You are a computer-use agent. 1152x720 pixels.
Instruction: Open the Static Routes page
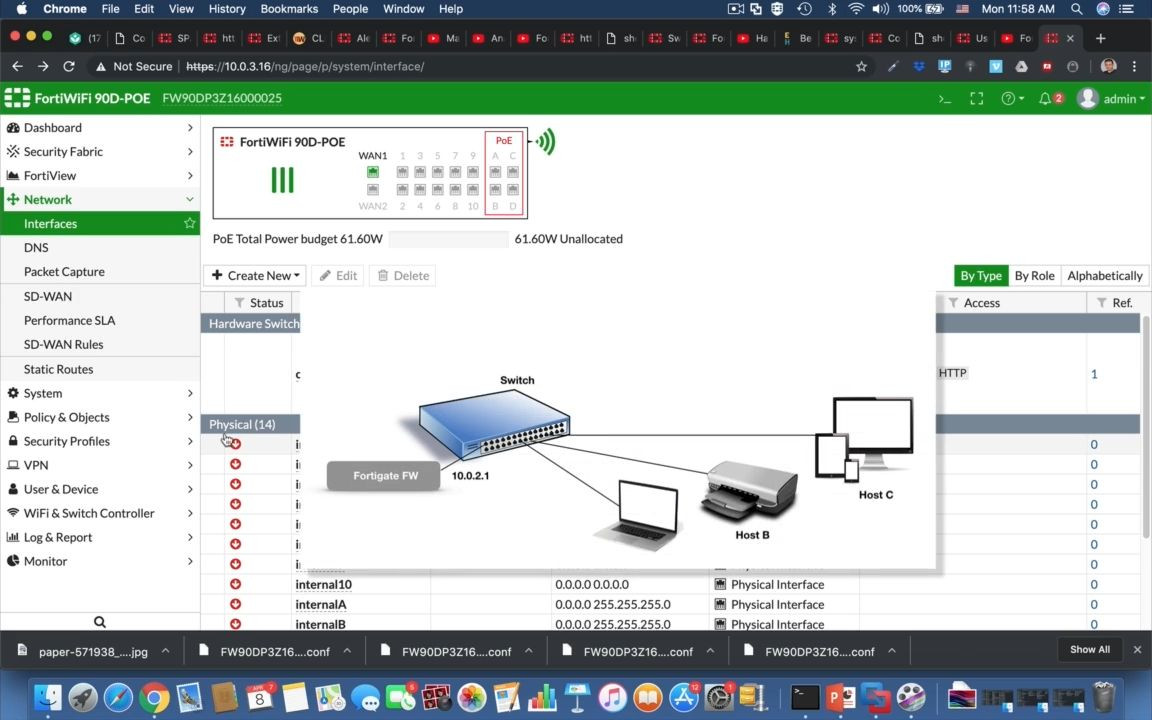coord(58,369)
